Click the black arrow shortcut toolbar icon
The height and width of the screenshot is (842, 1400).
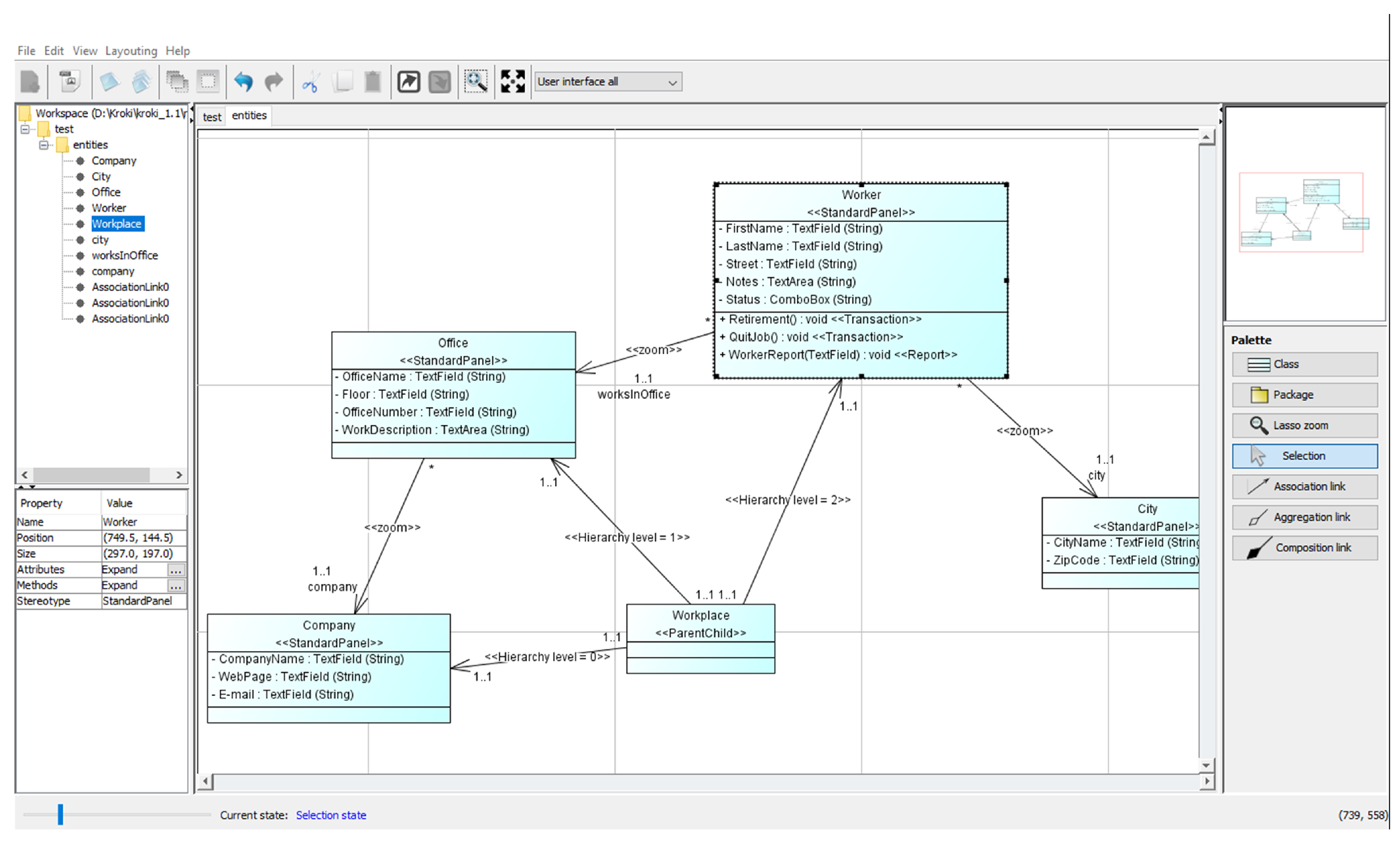point(408,82)
